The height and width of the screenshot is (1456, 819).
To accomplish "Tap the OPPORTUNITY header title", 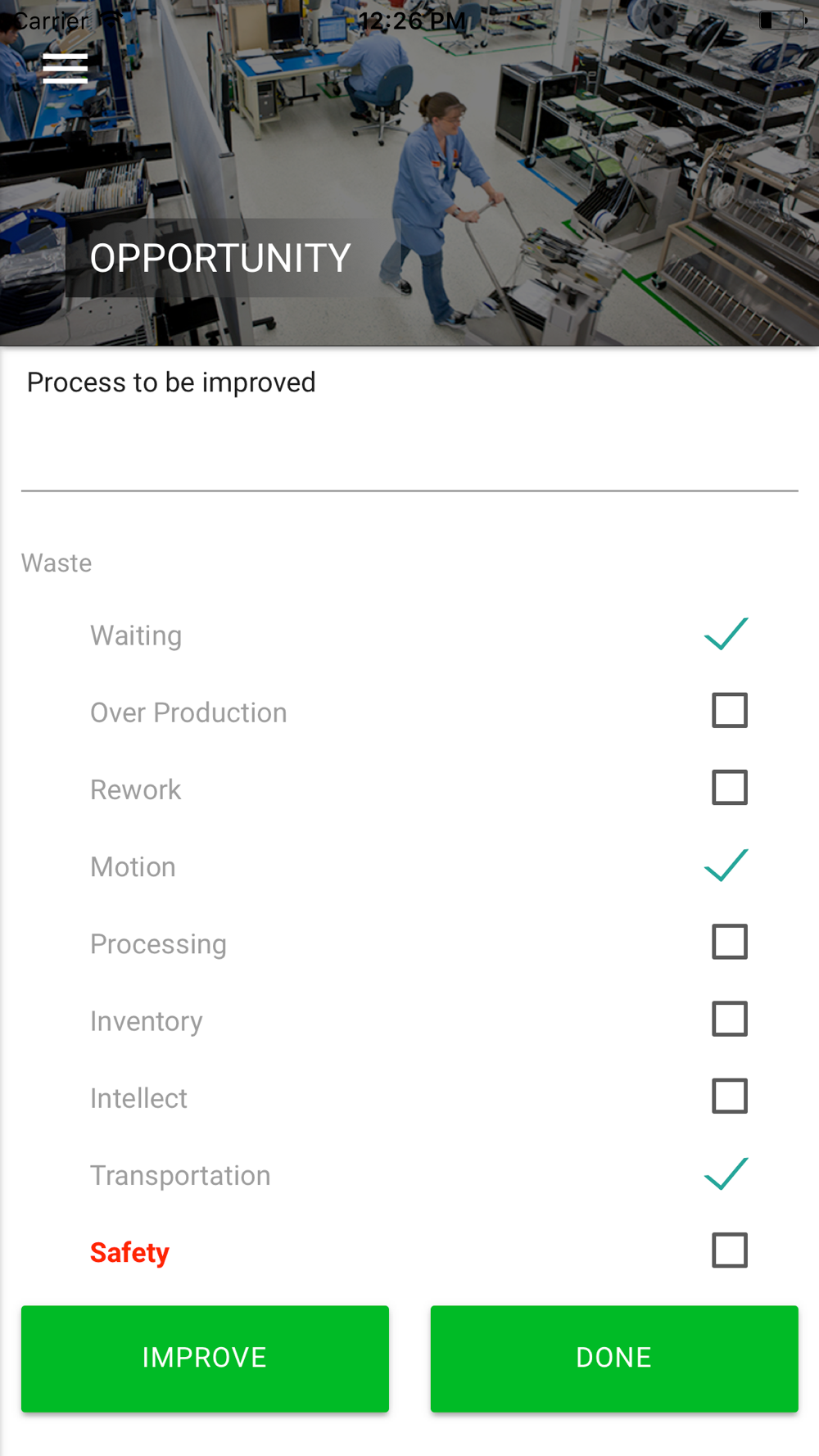I will 220,258.
